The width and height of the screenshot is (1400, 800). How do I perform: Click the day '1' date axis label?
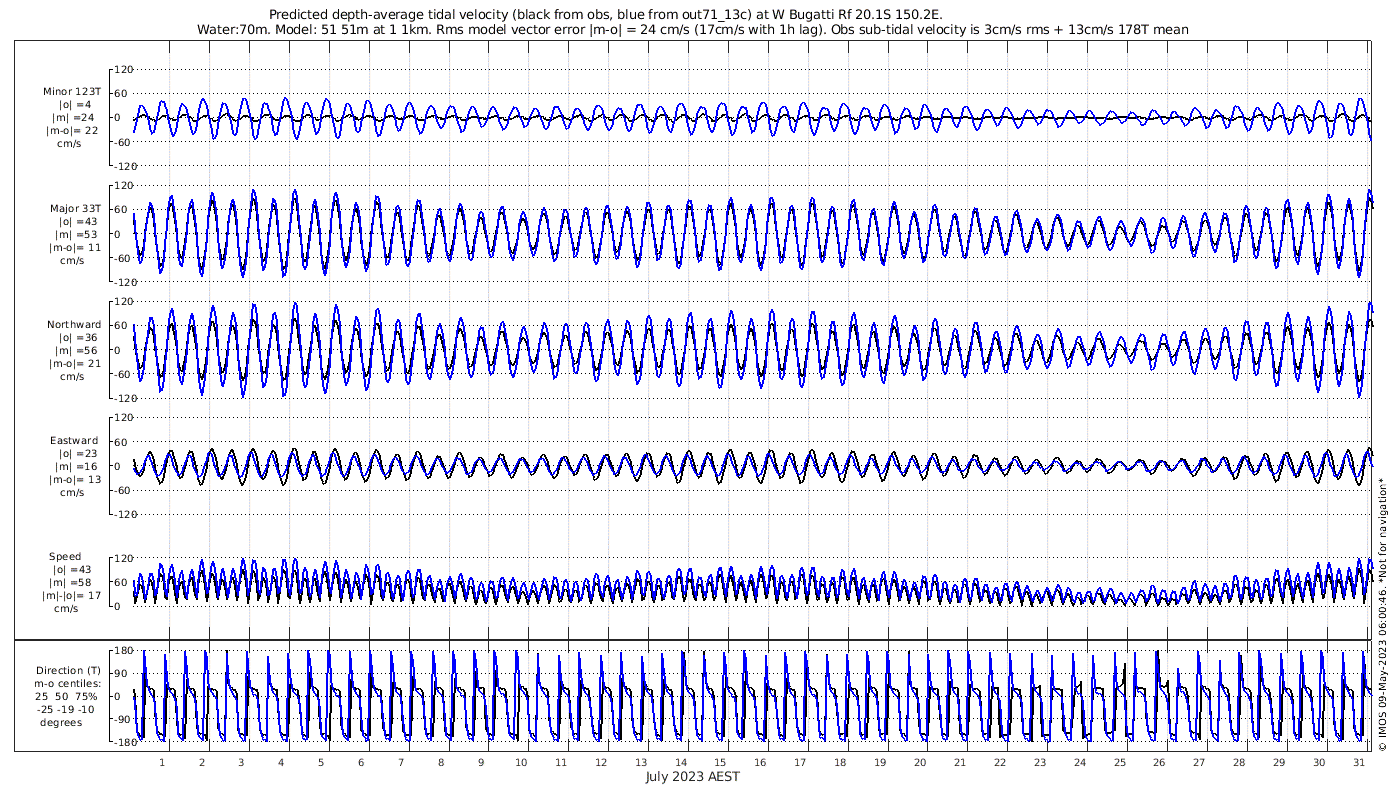pos(162,762)
